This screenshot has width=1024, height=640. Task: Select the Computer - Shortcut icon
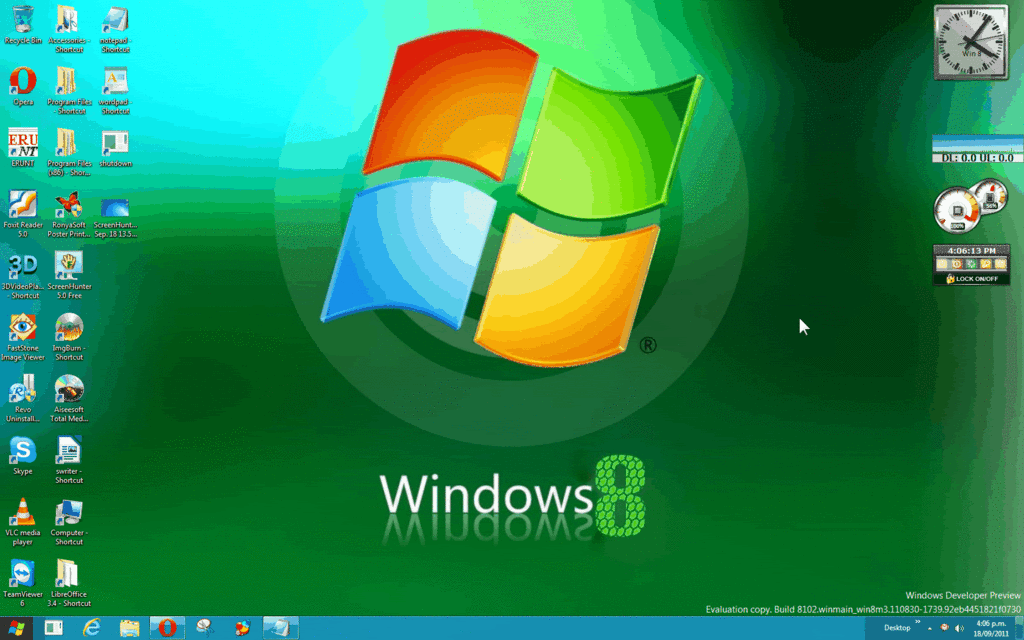pyautogui.click(x=69, y=521)
